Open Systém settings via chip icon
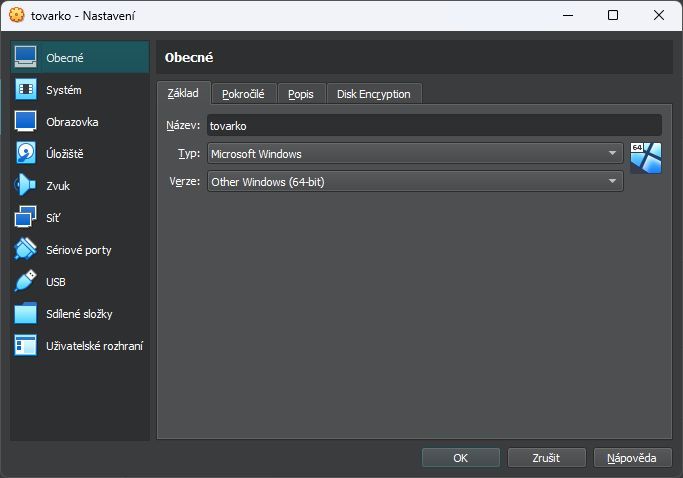Image resolution: width=683 pixels, height=478 pixels. click(x=26, y=90)
